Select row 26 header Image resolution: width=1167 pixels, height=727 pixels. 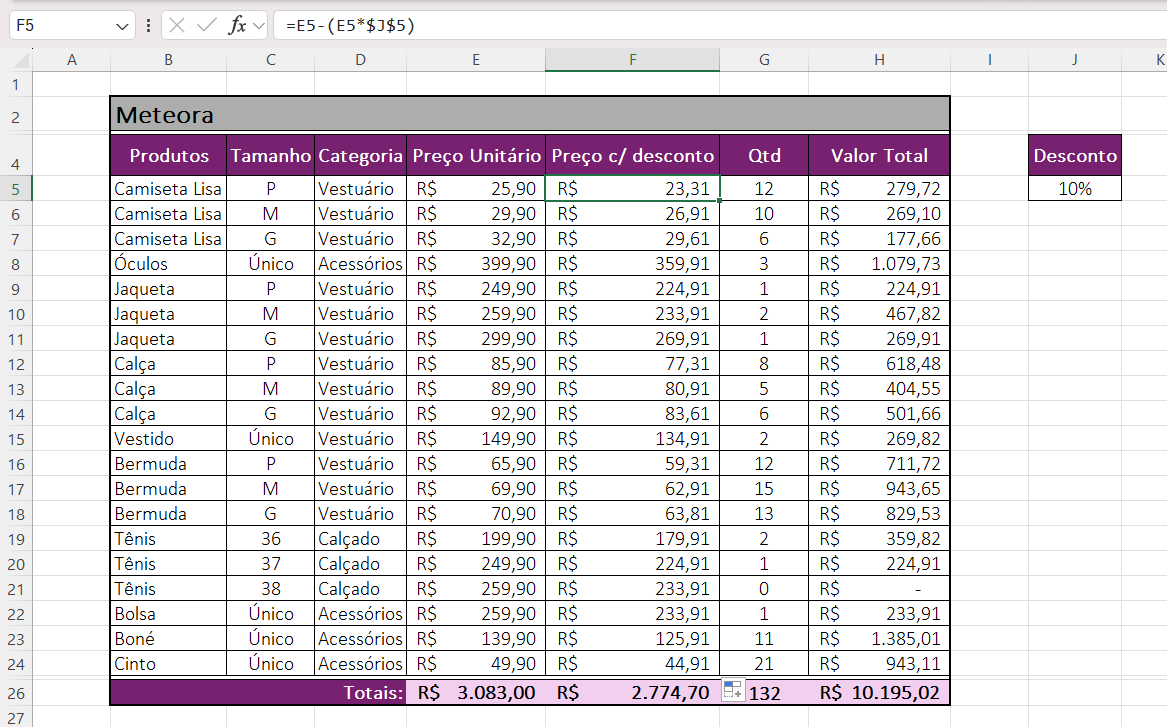click(x=16, y=692)
